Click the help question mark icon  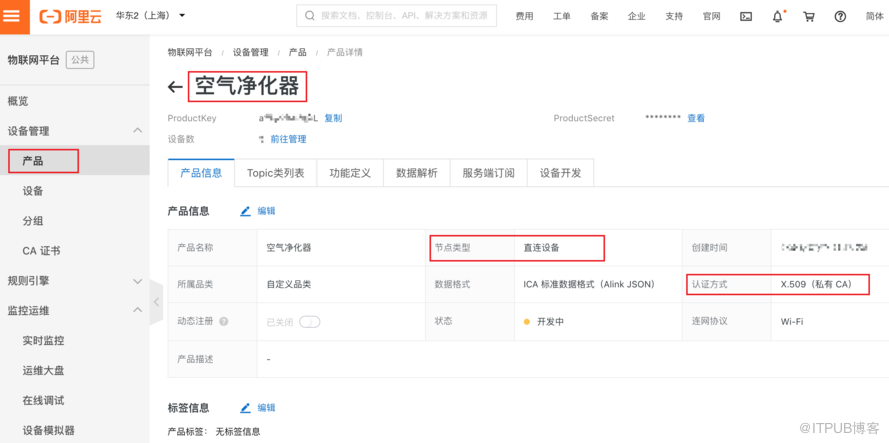point(840,17)
